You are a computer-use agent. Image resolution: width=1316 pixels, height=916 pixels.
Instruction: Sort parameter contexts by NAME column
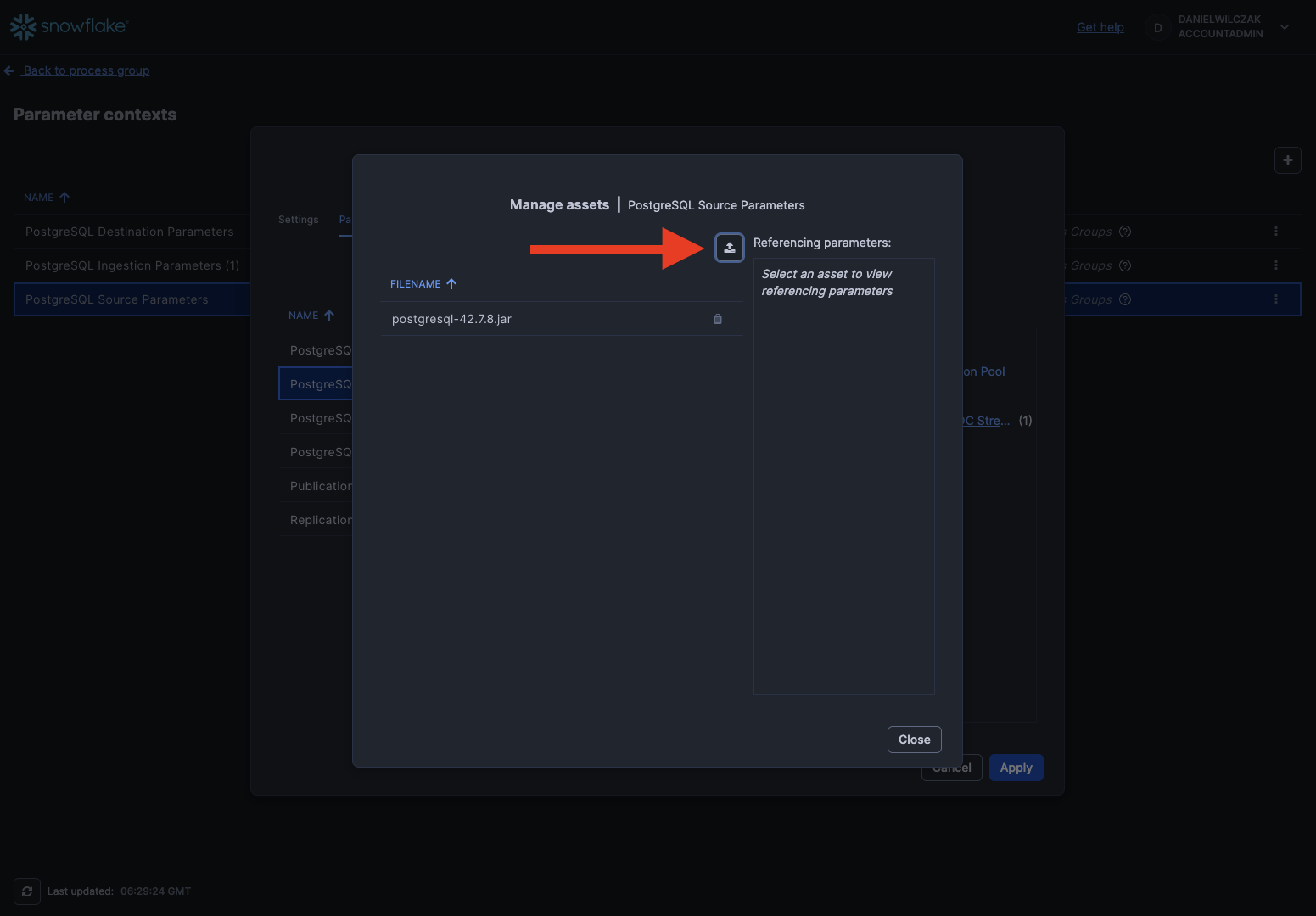[x=39, y=198]
